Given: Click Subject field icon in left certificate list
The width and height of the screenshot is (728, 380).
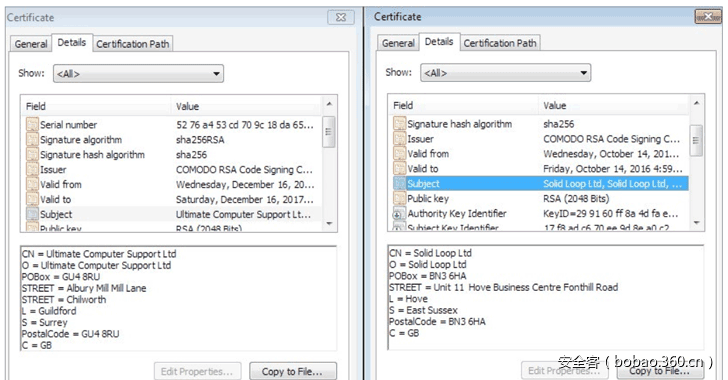Looking at the screenshot, I should coord(32,214).
